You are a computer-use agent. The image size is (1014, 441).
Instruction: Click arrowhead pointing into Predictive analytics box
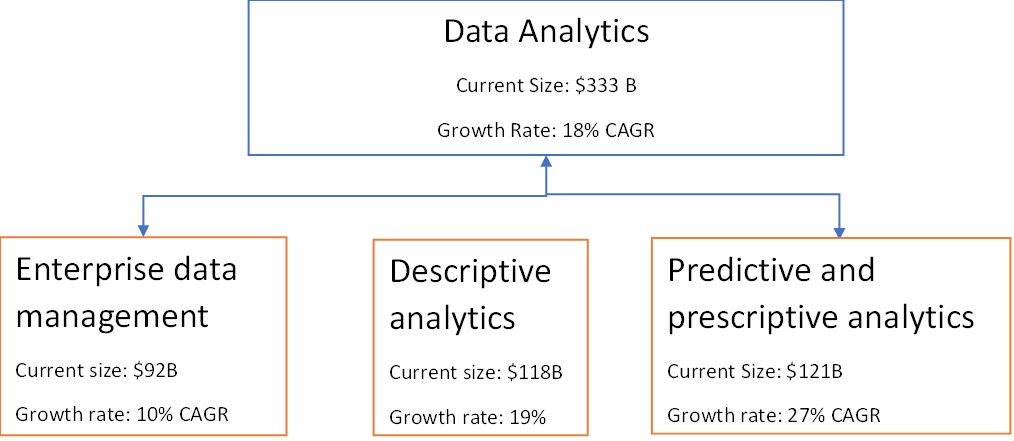[x=840, y=231]
